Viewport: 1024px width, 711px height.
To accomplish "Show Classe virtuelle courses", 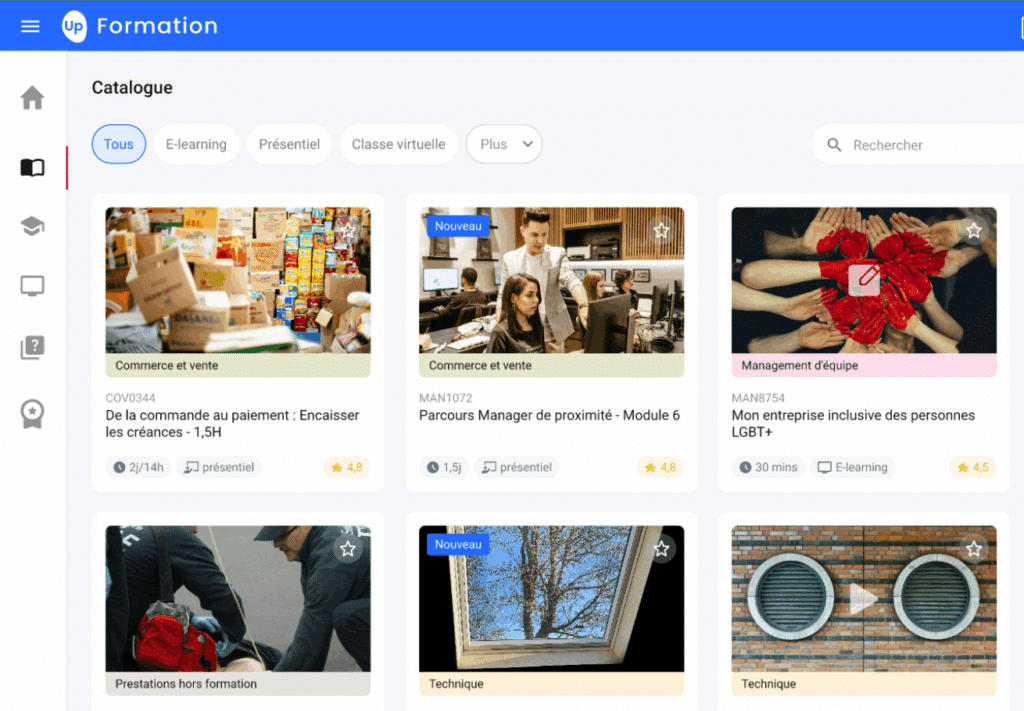I will pyautogui.click(x=398, y=144).
